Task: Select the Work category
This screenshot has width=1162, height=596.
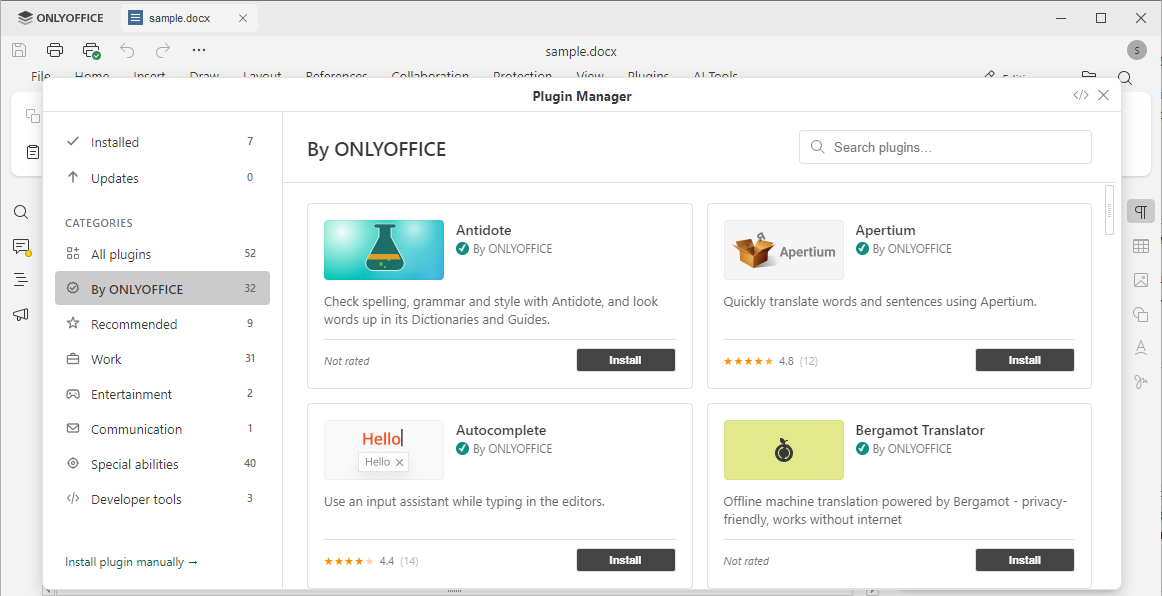Action: 162,359
